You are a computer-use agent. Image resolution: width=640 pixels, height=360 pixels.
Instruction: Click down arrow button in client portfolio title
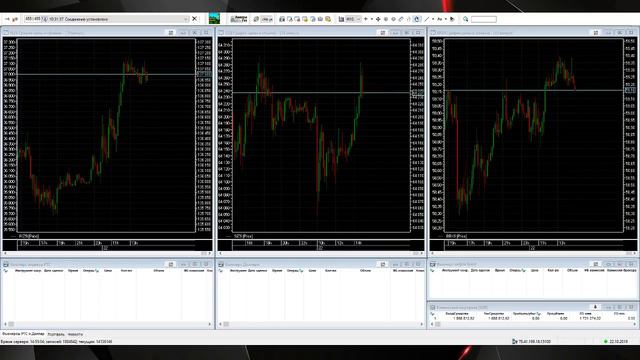595,307
